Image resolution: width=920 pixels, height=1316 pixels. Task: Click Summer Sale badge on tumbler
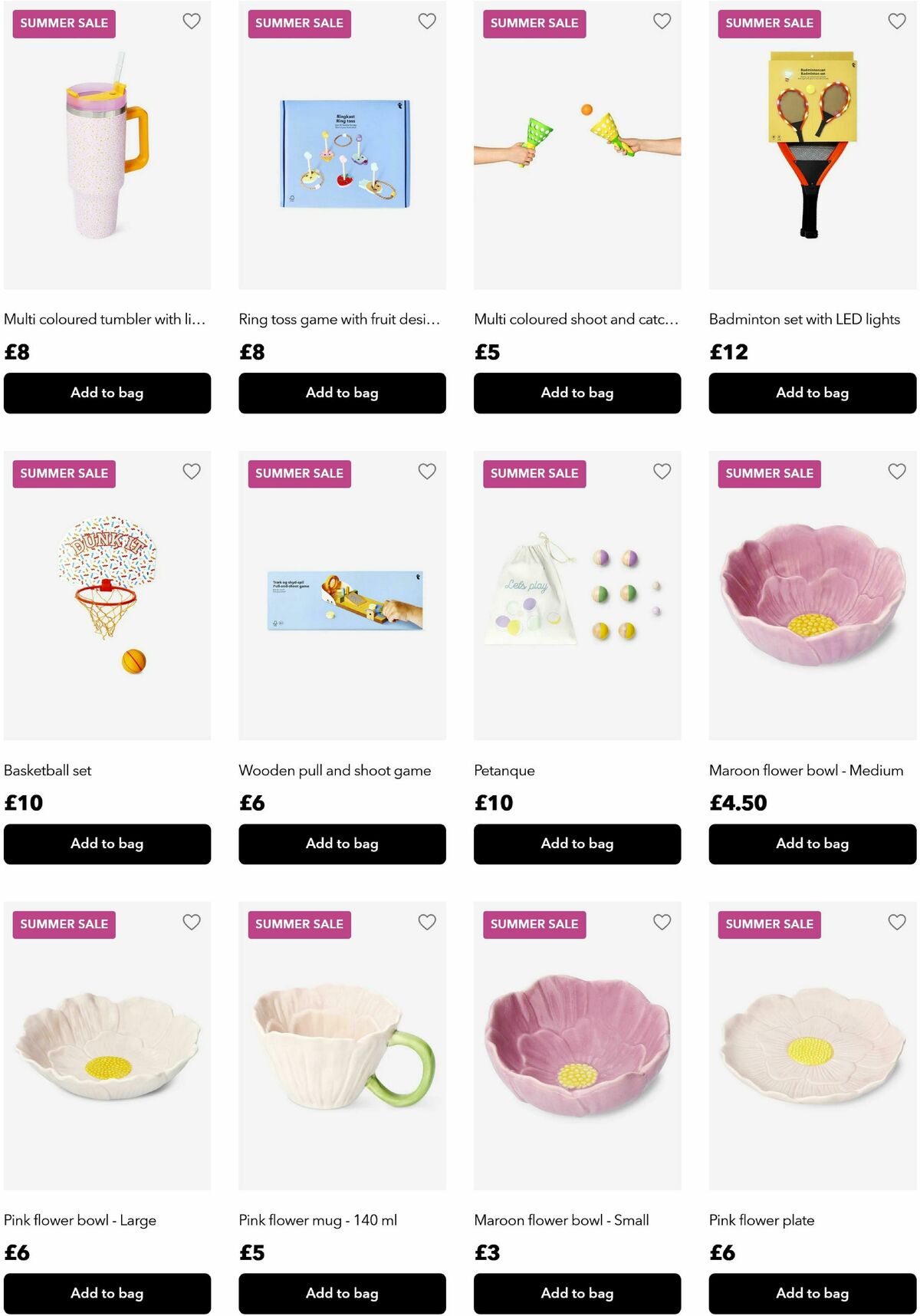coord(64,24)
